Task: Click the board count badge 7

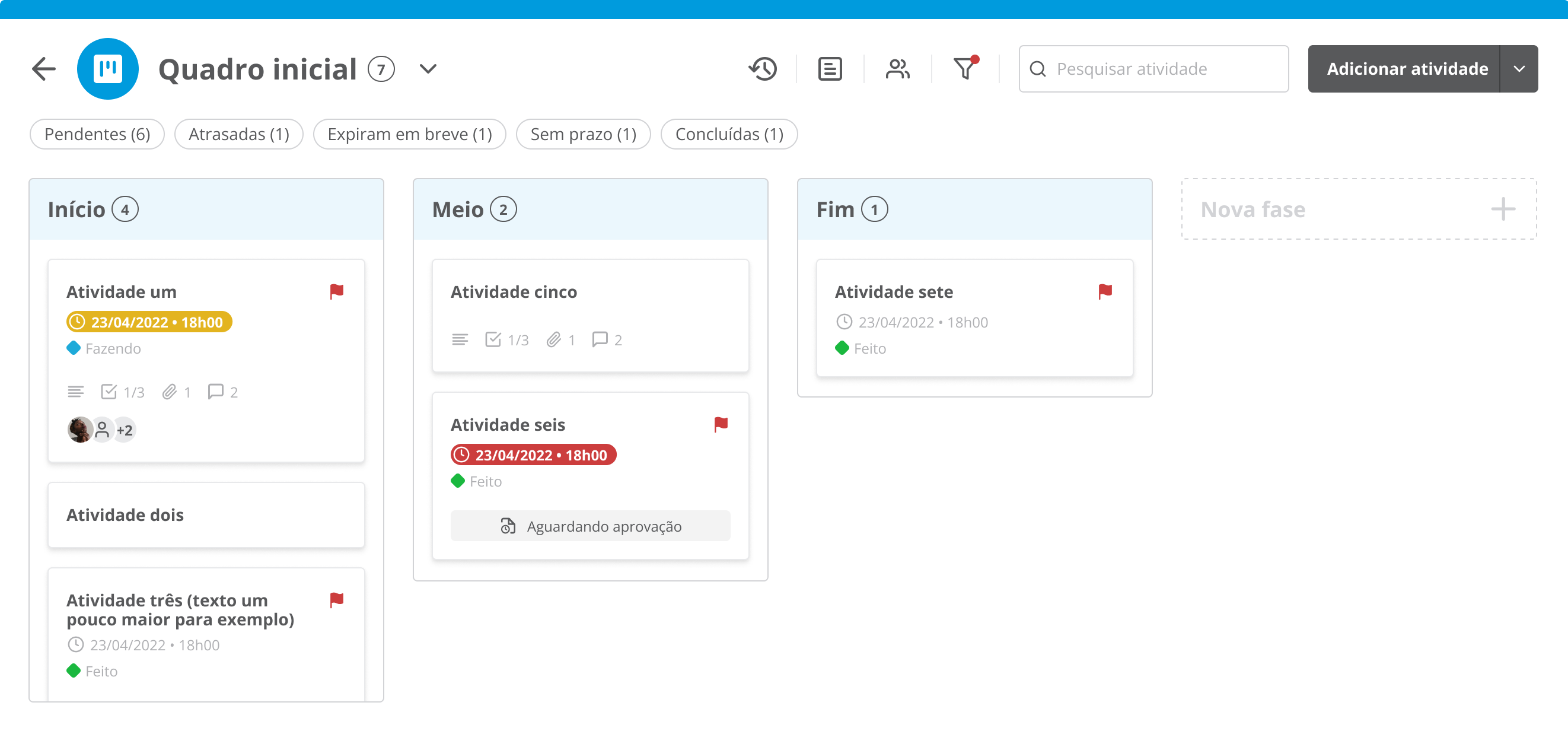Action: 382,69
